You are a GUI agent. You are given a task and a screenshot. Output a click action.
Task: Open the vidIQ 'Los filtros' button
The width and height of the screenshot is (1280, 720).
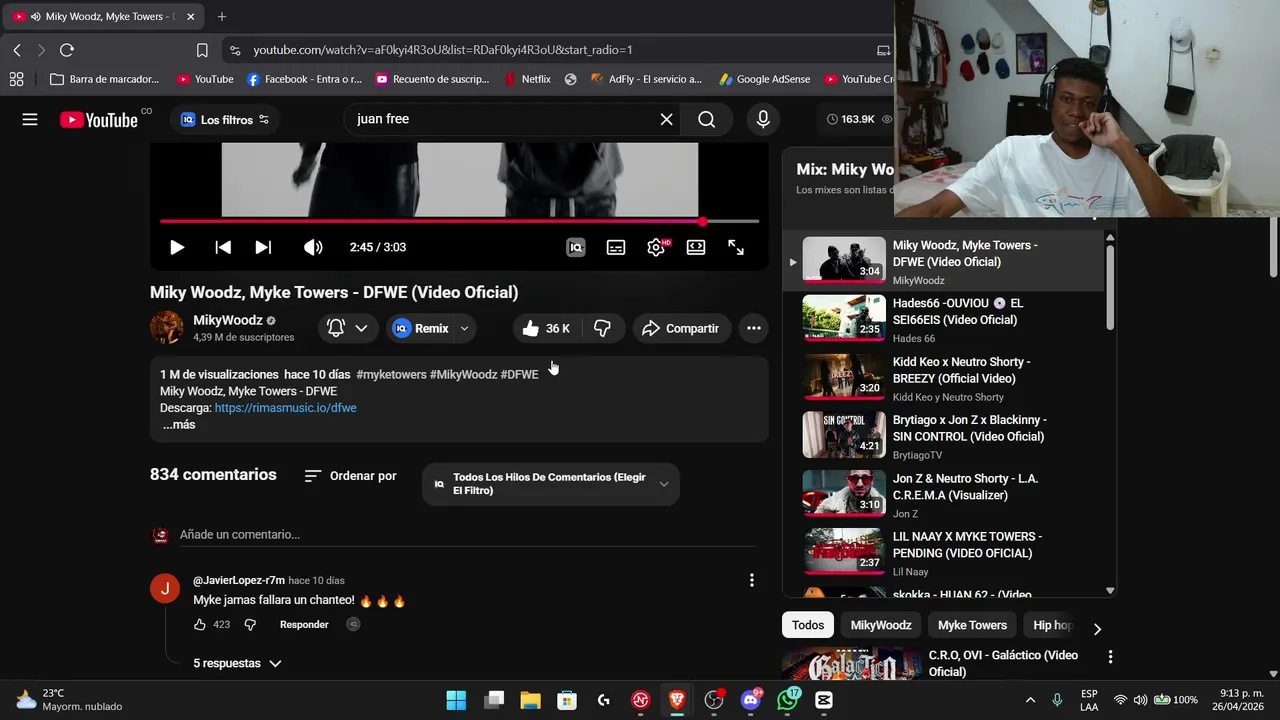point(225,119)
